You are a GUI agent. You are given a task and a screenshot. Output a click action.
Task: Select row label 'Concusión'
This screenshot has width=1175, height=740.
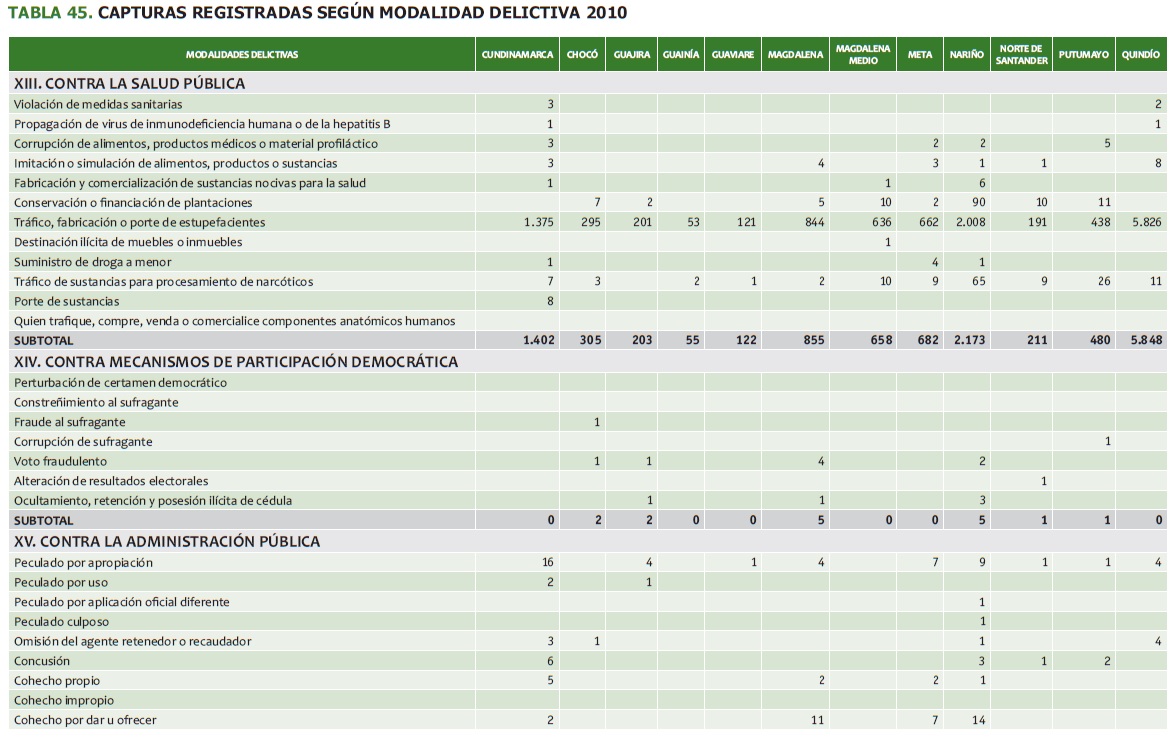42,661
